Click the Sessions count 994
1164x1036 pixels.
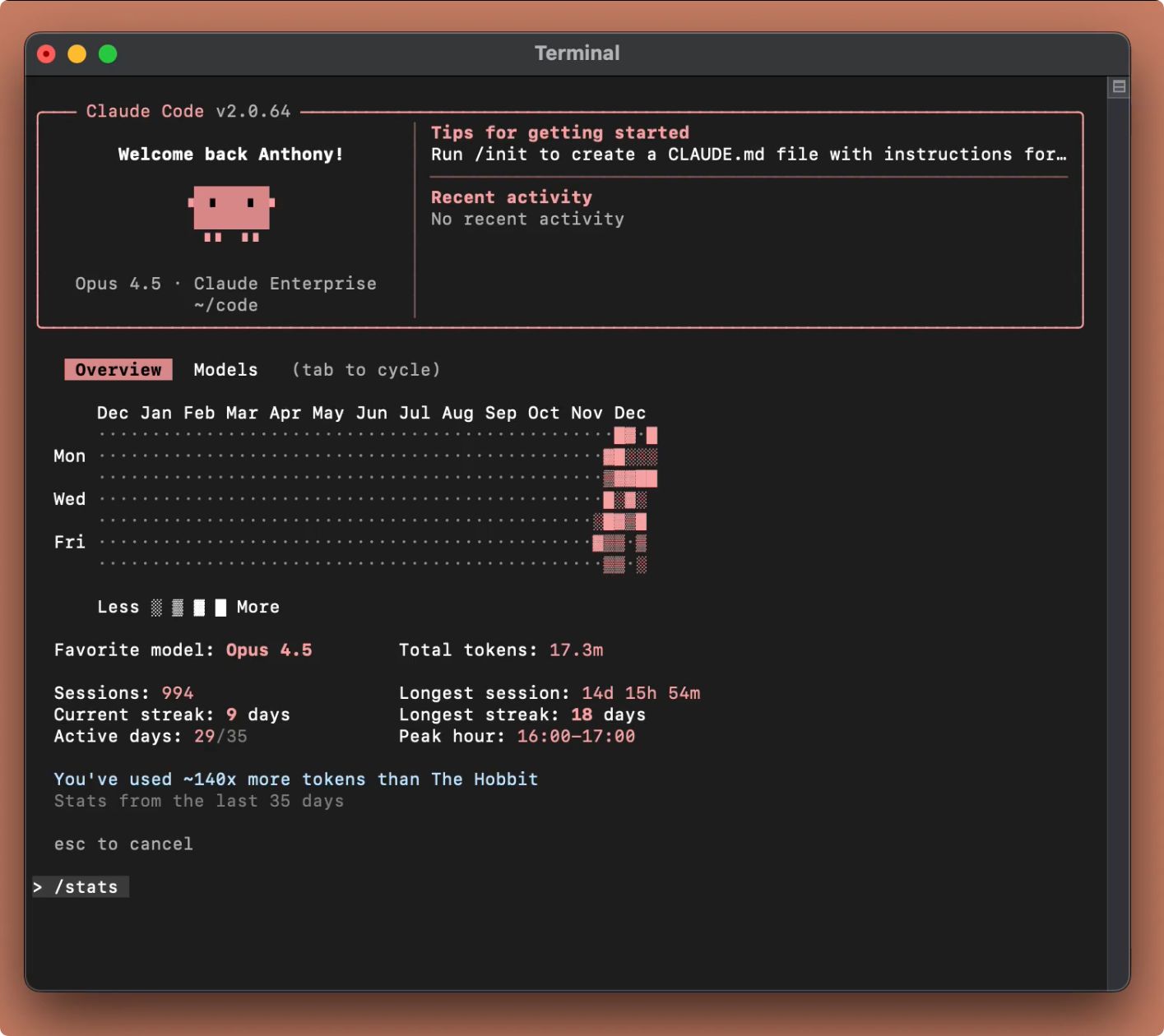point(178,693)
